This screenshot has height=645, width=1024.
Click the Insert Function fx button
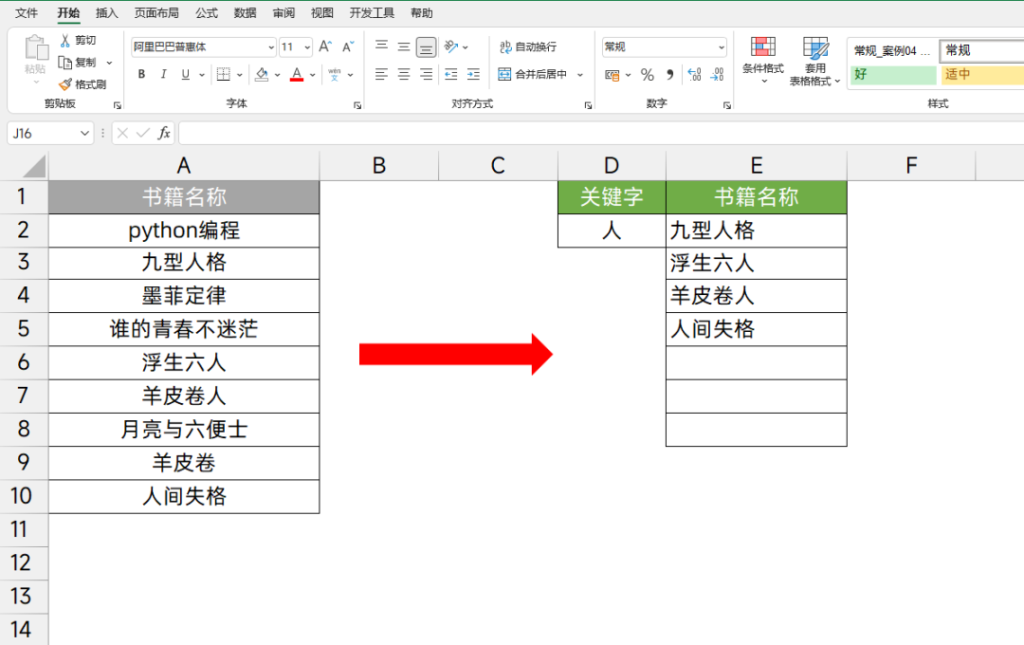164,133
